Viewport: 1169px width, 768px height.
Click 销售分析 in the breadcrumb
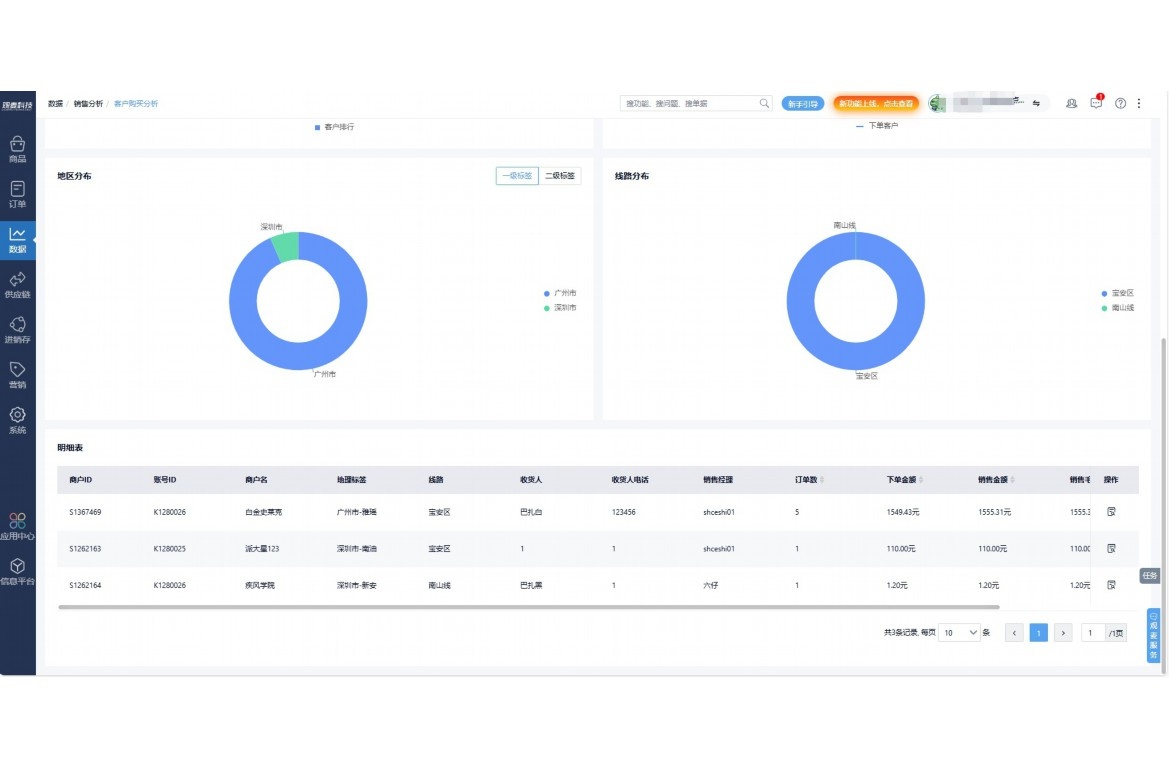[88, 103]
